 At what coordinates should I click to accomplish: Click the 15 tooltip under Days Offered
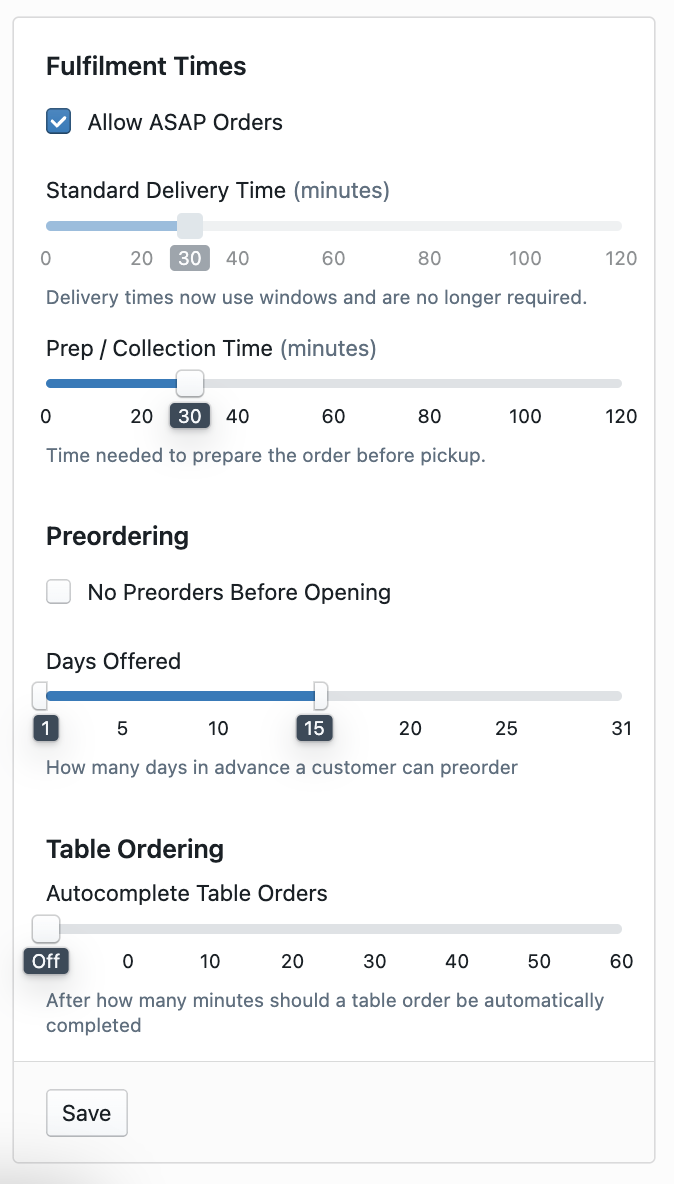(x=314, y=728)
